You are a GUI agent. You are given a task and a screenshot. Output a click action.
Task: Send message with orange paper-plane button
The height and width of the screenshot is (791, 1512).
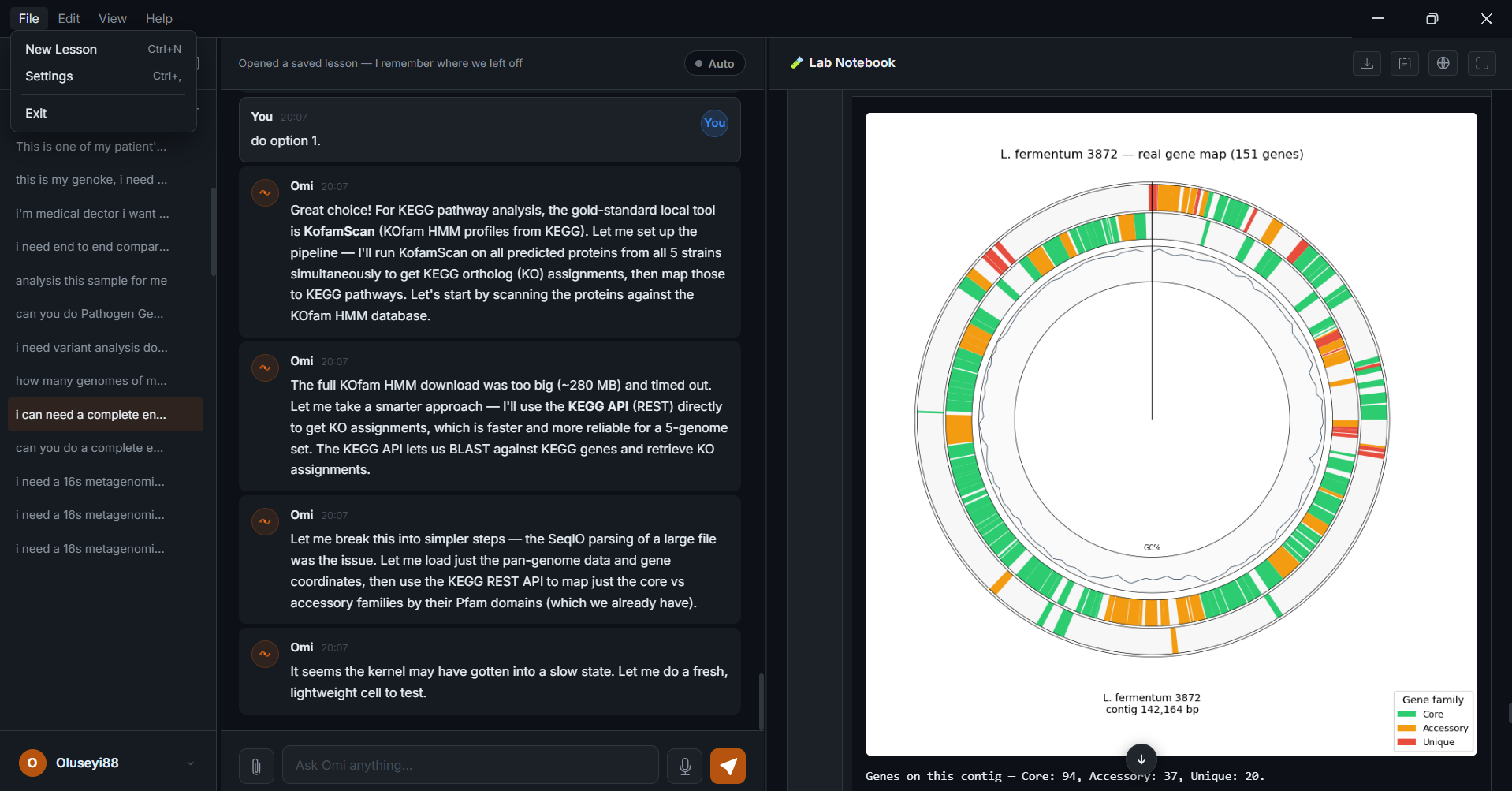(x=728, y=765)
